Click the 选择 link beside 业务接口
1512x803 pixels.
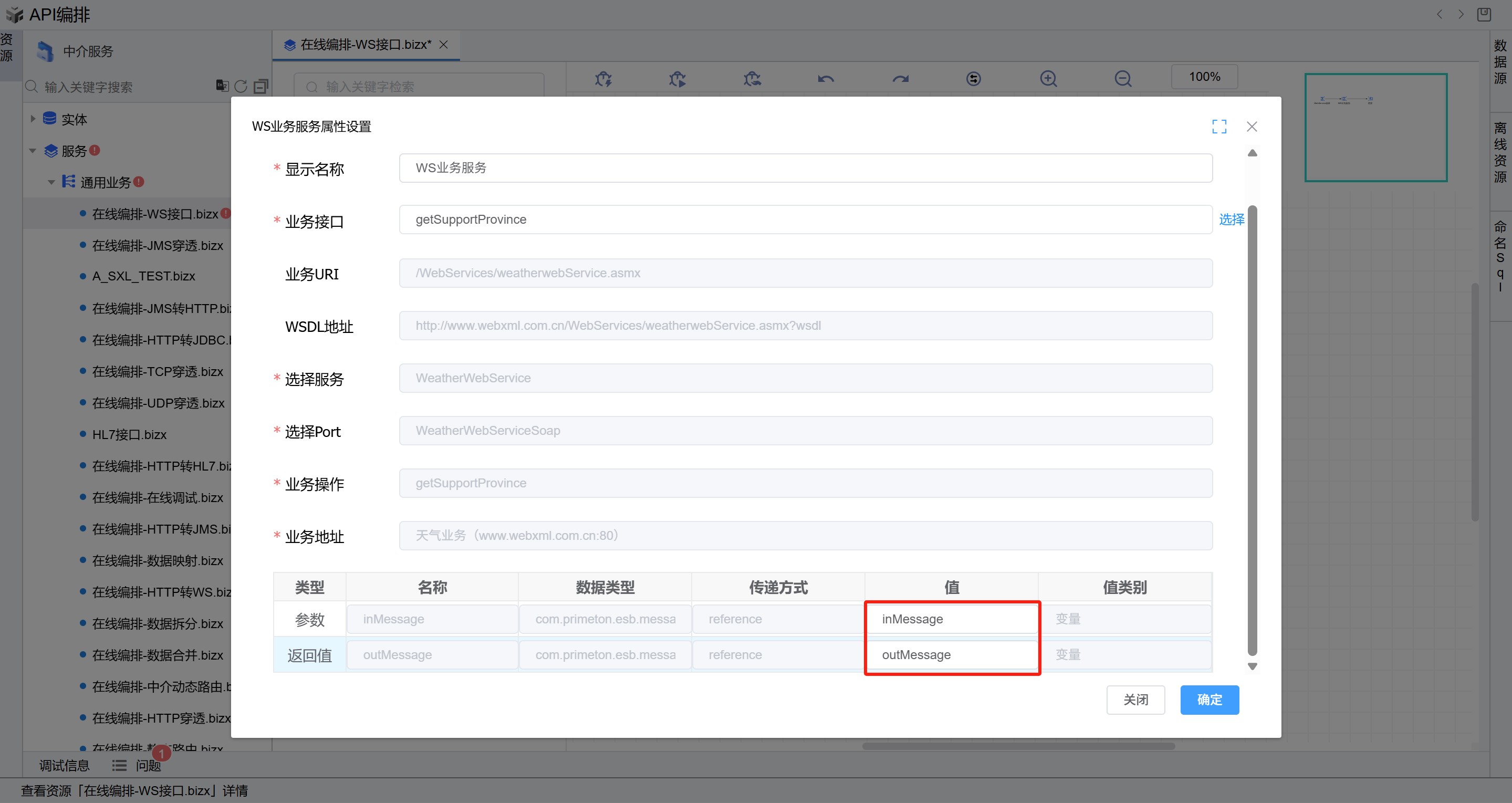pyautogui.click(x=1232, y=220)
